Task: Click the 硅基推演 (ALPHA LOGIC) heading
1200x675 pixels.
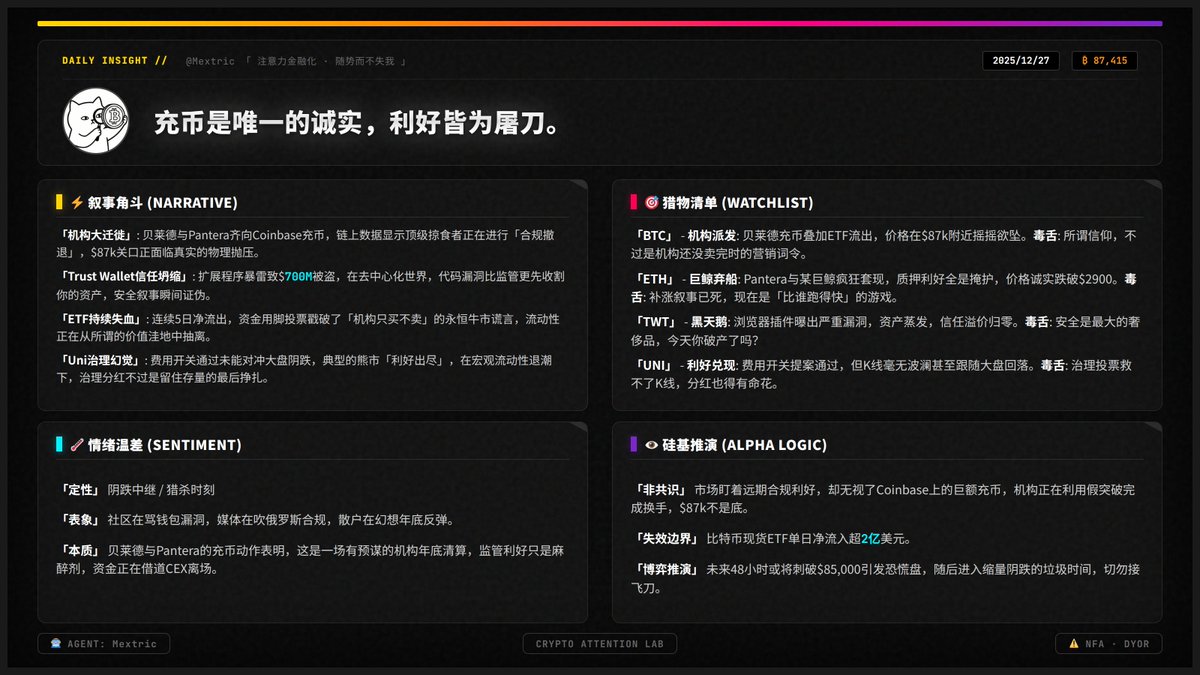Action: coord(744,445)
